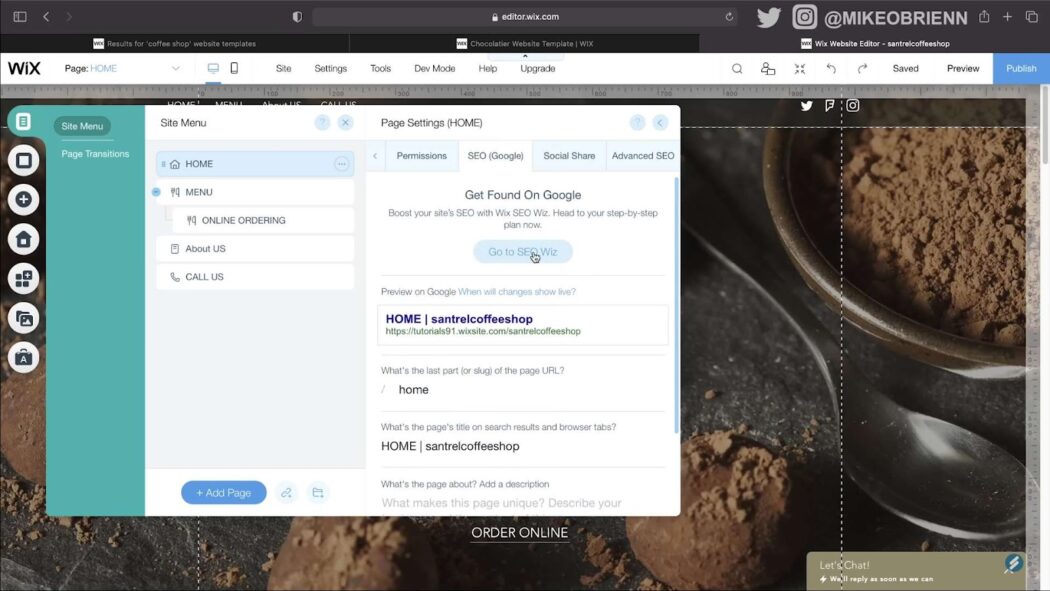Switch to the Advanced SEO tab
1050x591 pixels.
coord(643,156)
